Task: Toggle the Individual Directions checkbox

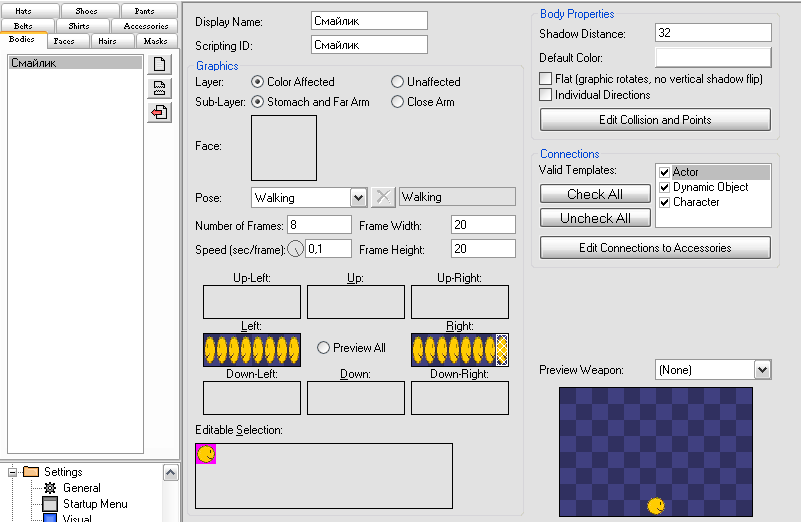Action: click(x=546, y=94)
